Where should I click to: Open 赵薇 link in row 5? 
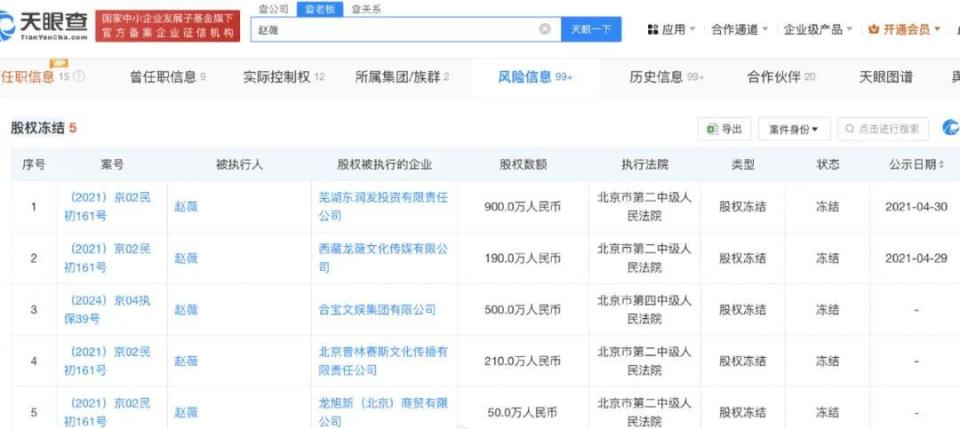pos(186,412)
